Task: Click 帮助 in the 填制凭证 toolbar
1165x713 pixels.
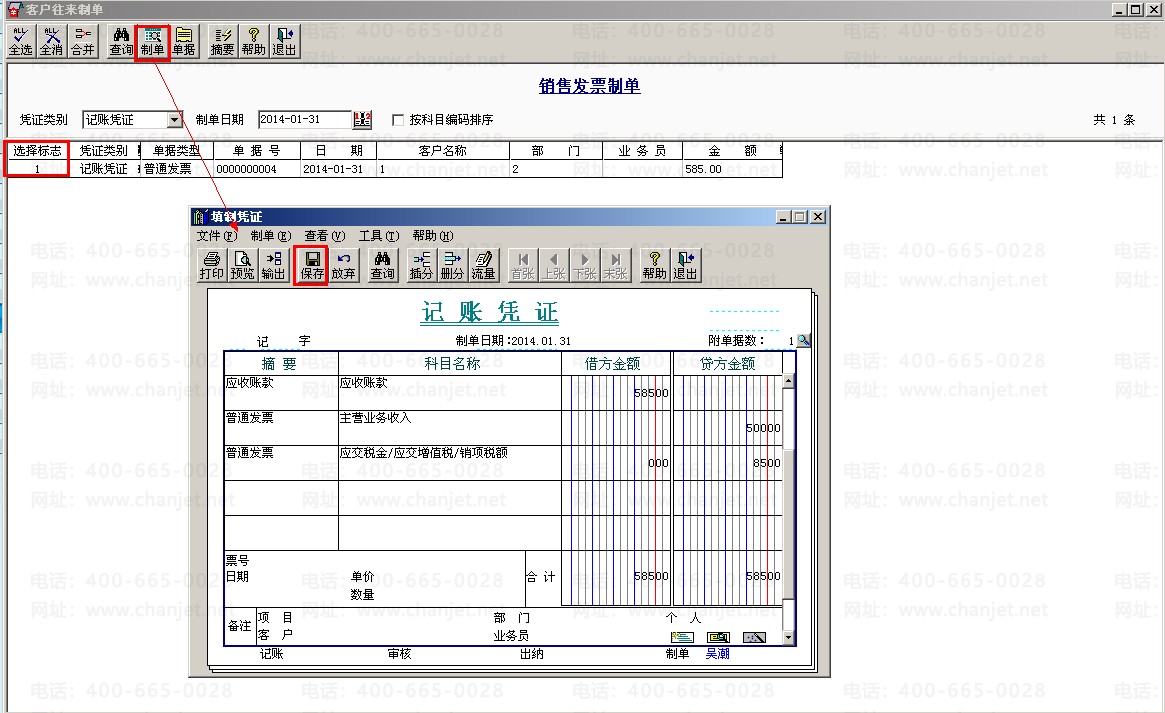Action: tap(655, 266)
